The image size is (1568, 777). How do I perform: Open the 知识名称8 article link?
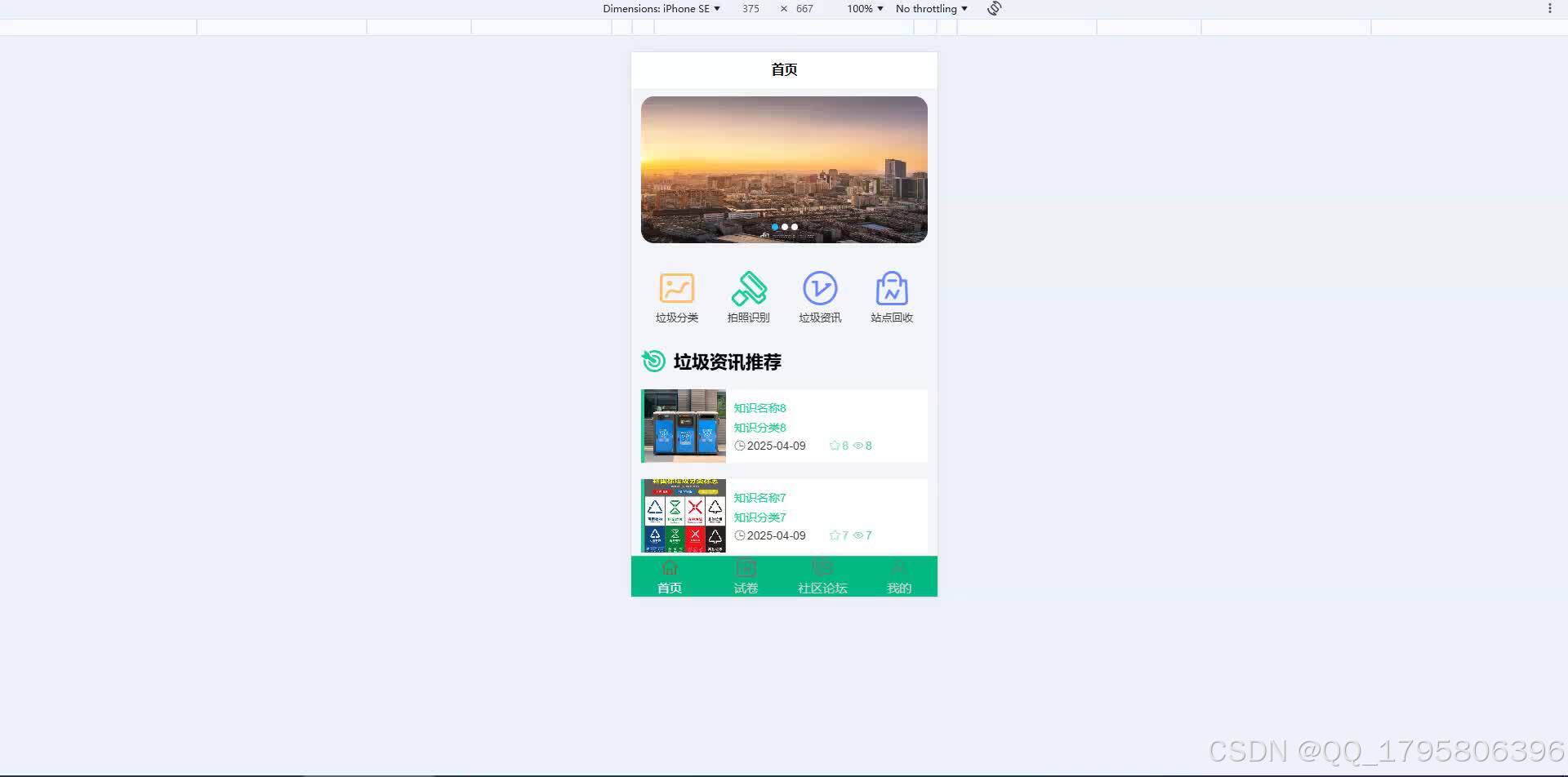click(759, 407)
